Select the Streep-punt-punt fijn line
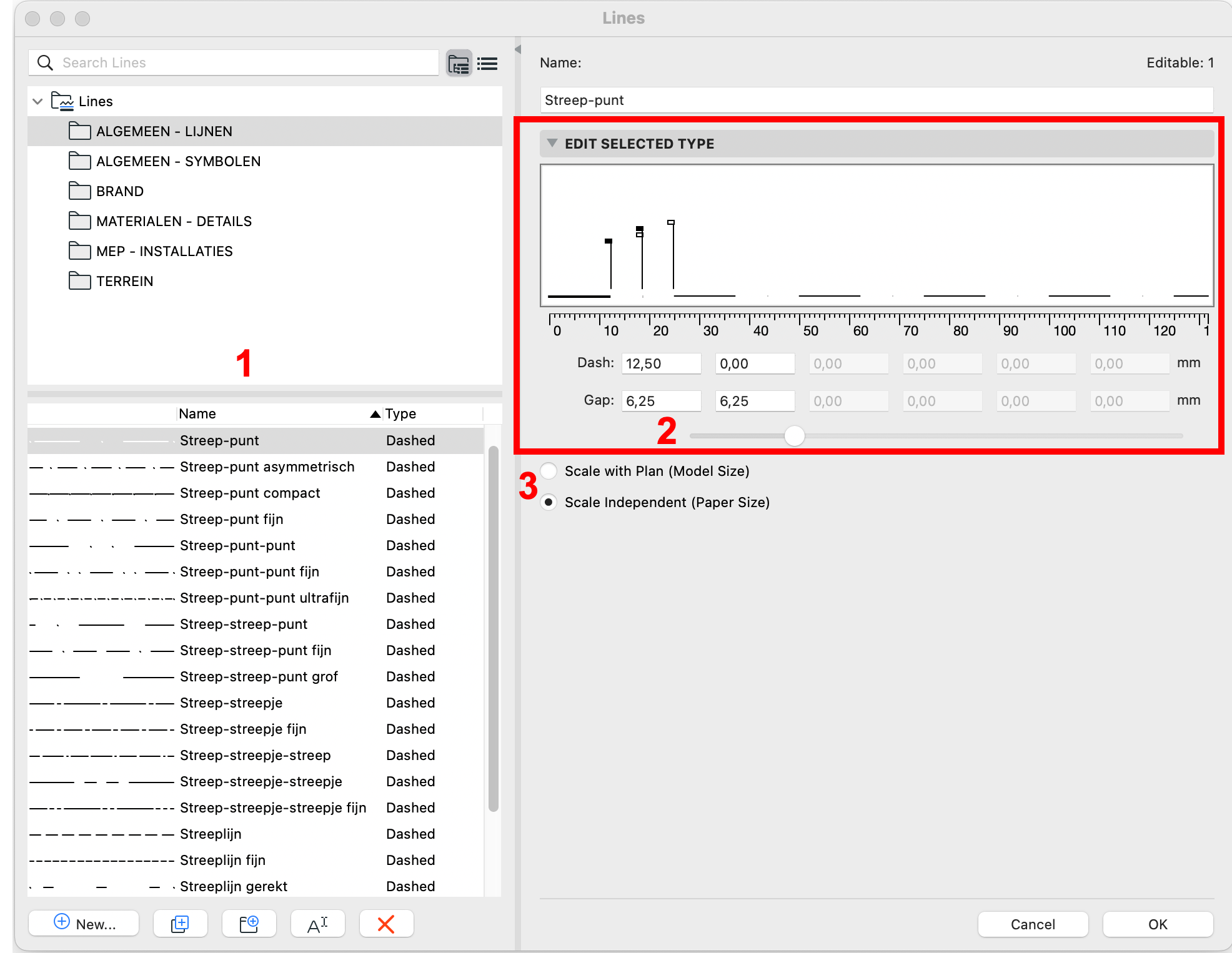 point(256,571)
